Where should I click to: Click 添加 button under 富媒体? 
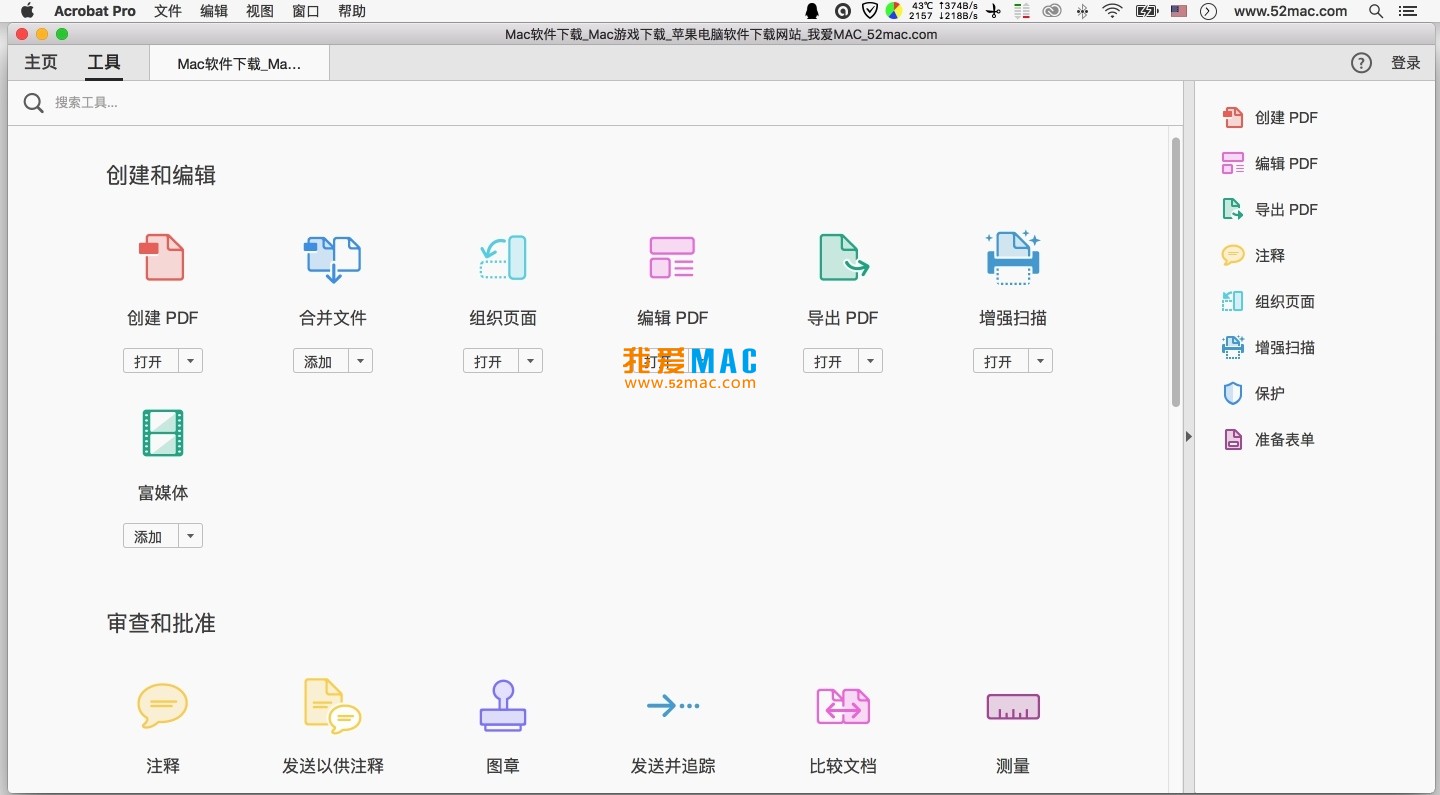click(x=151, y=536)
